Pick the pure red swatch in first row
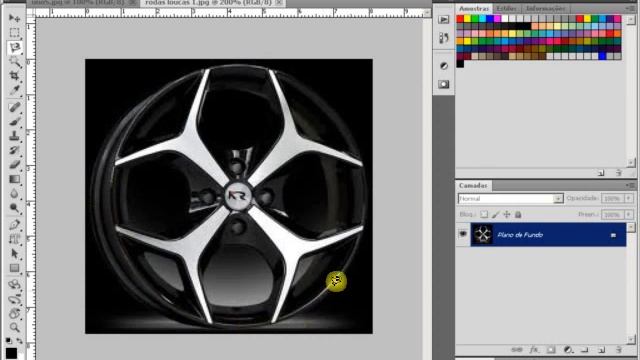640x360 pixels. (460, 19)
